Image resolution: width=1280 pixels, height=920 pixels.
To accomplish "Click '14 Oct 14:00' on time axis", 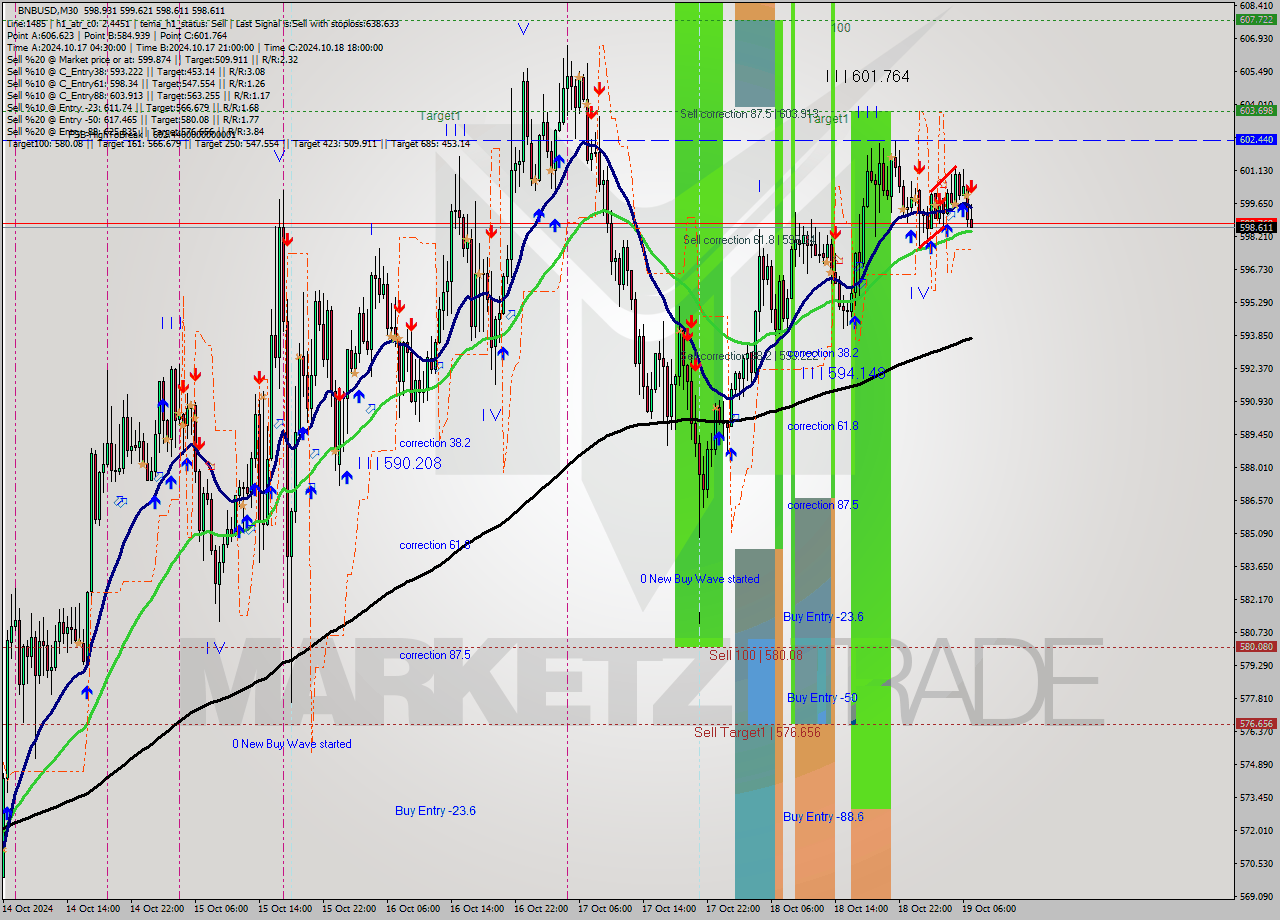I will 93,909.
